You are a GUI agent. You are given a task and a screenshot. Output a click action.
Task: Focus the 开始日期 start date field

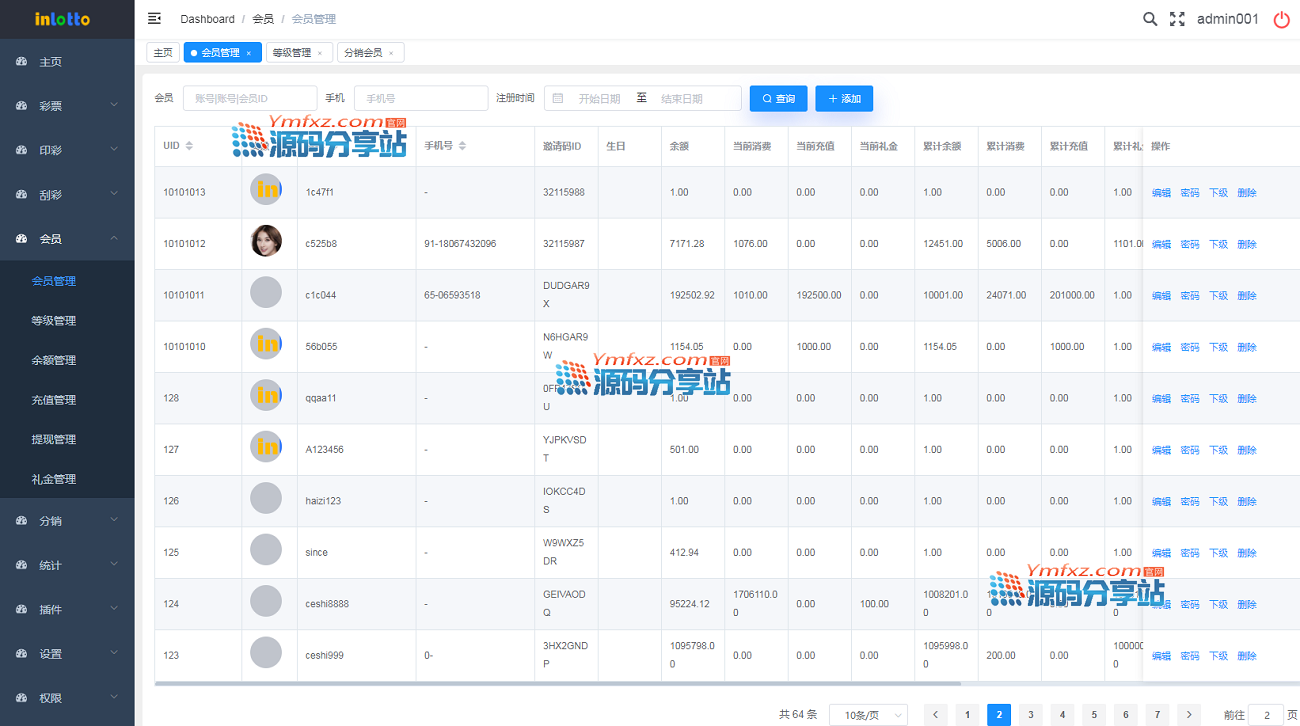599,98
